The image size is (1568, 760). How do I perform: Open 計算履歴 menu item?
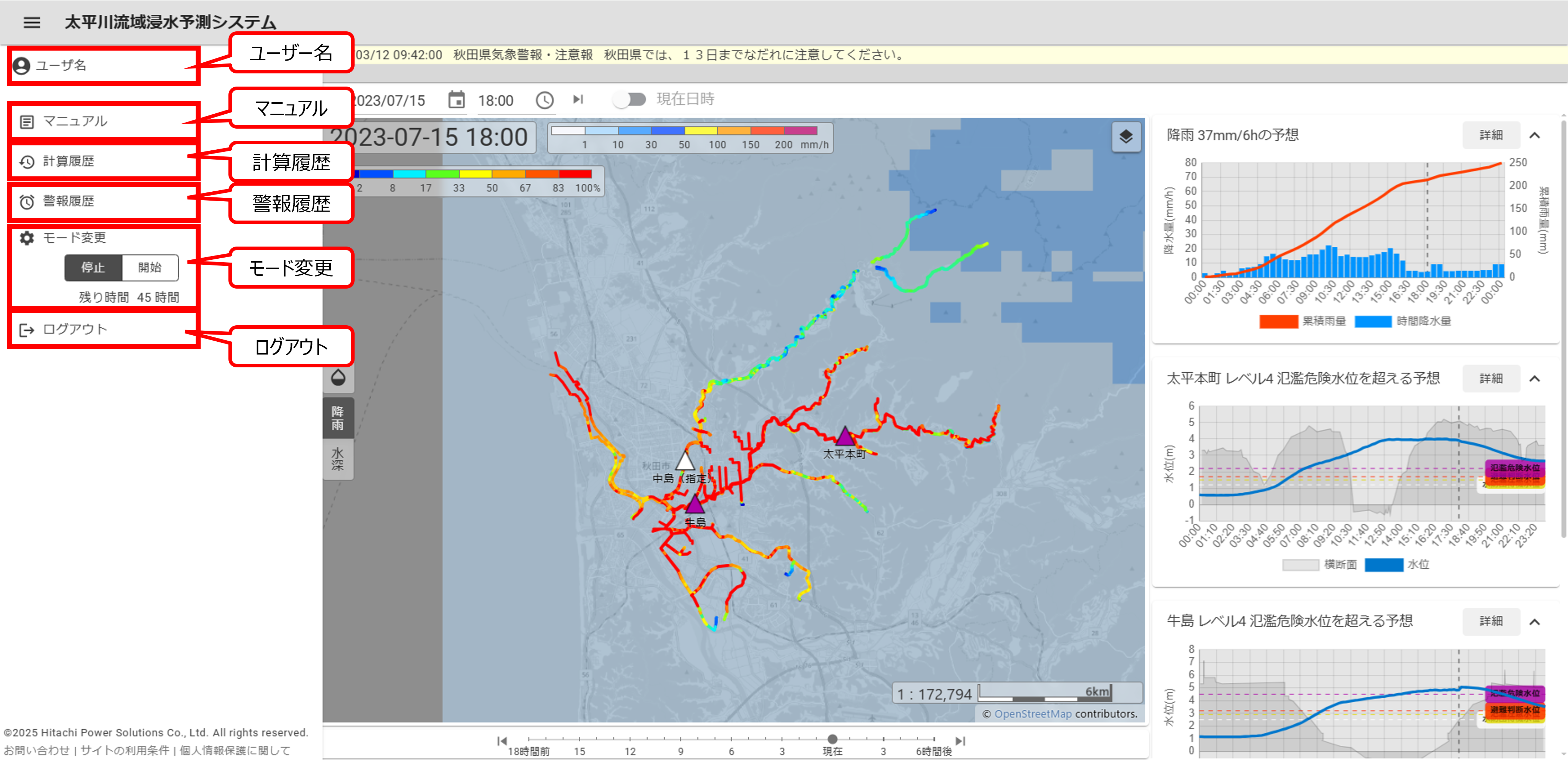click(x=68, y=161)
